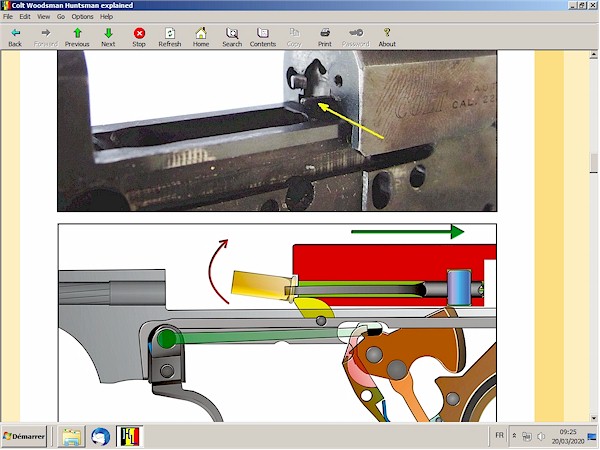Open the File menu
The width and height of the screenshot is (600, 450).
click(8, 16)
